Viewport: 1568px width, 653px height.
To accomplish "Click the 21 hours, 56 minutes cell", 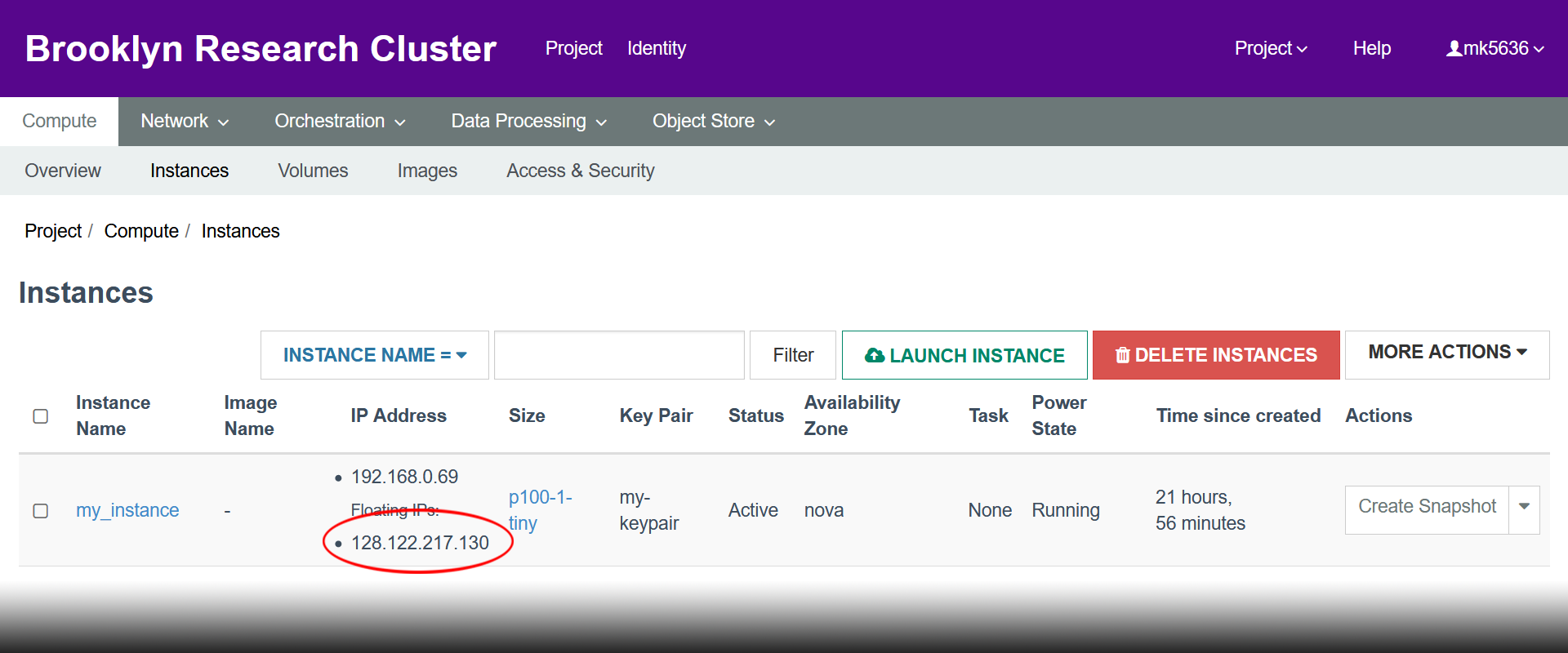I will click(x=1200, y=510).
